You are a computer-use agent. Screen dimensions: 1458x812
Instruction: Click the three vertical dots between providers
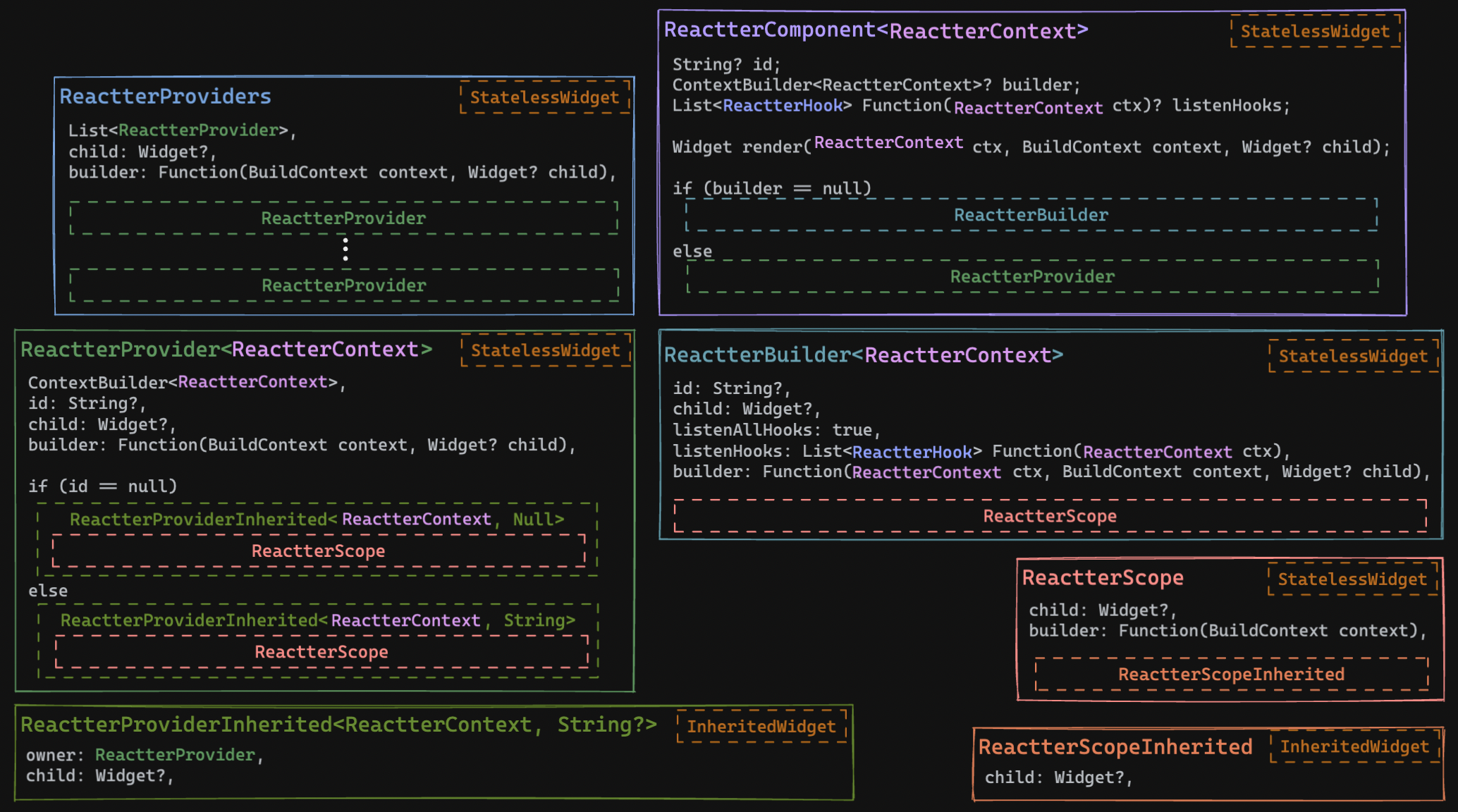pos(345,250)
